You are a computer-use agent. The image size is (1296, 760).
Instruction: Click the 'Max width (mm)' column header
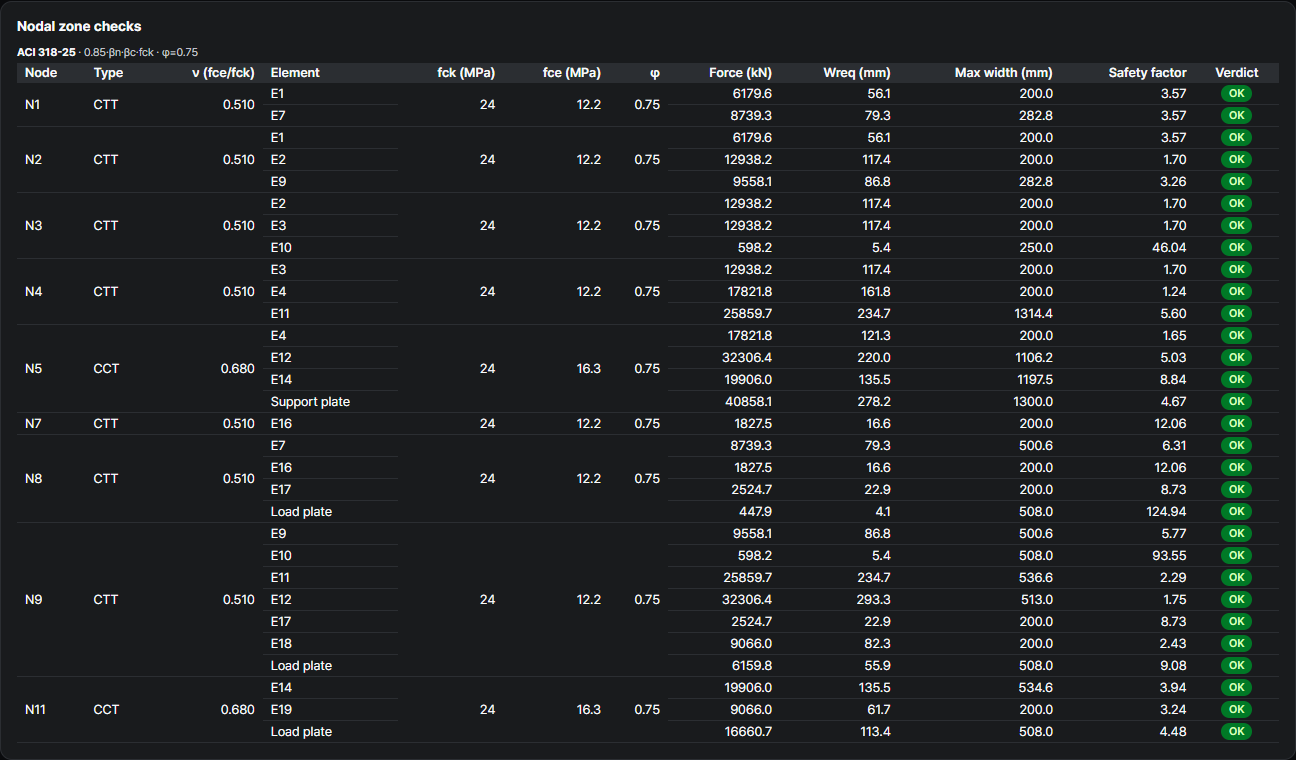pyautogui.click(x=1004, y=73)
